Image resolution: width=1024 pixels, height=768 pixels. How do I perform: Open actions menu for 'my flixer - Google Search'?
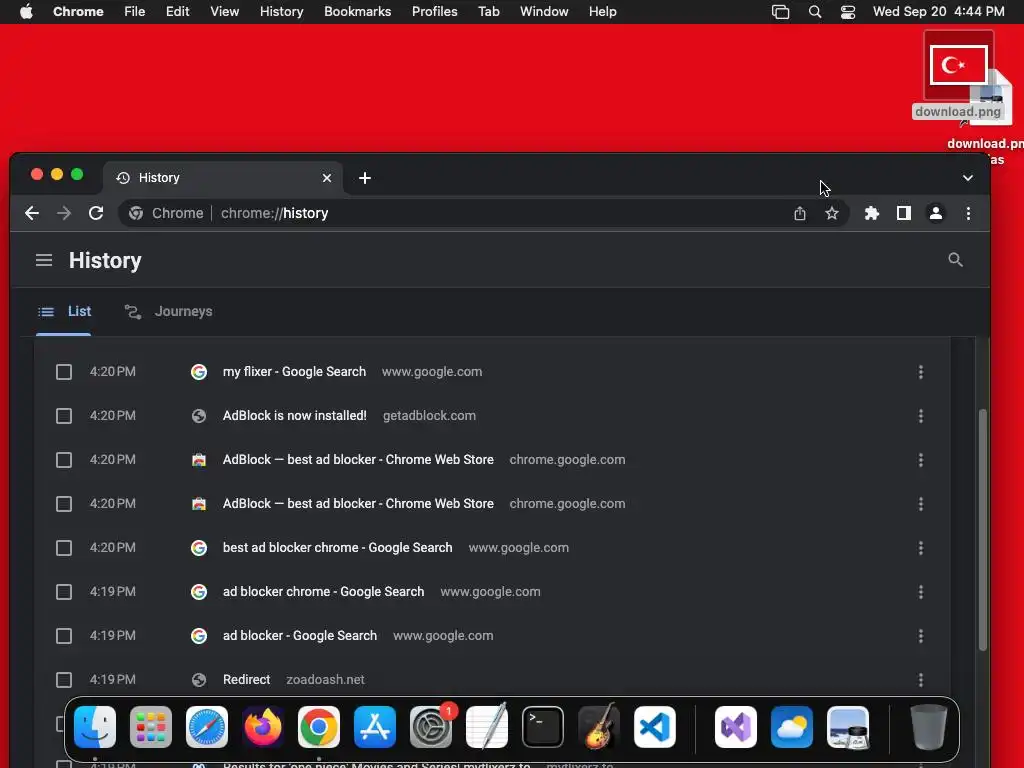[x=921, y=372]
